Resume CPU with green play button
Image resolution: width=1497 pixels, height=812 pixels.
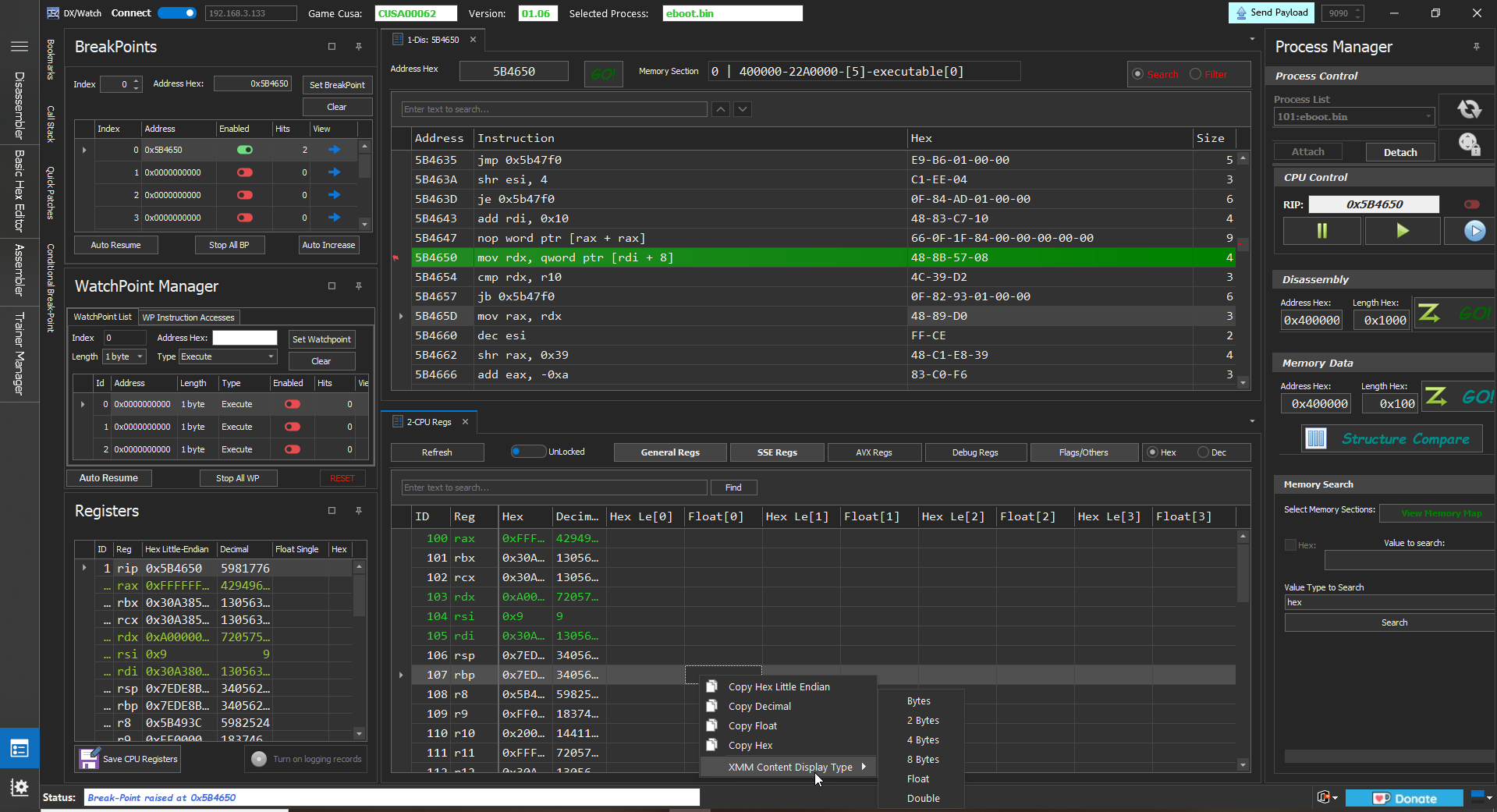pyautogui.click(x=1402, y=231)
